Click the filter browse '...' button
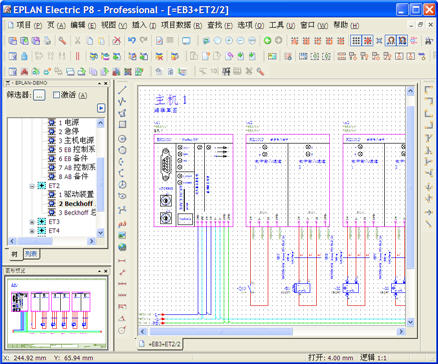The height and width of the screenshot is (364, 438). (x=40, y=95)
